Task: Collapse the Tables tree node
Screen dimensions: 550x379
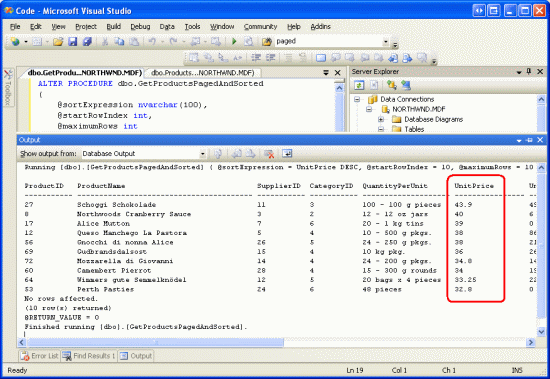Action: (x=381, y=129)
